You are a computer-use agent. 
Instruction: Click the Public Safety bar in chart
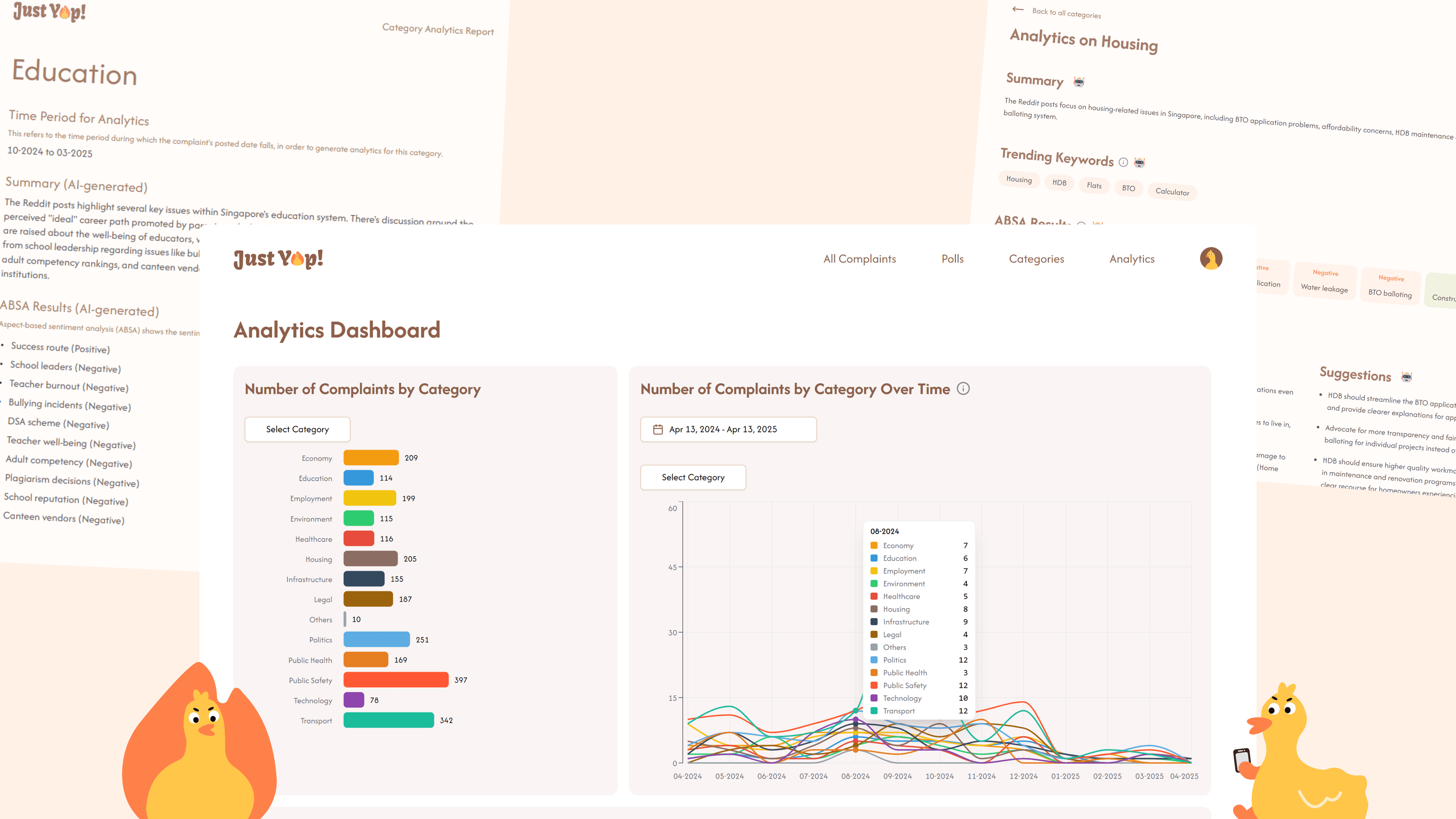pos(395,680)
